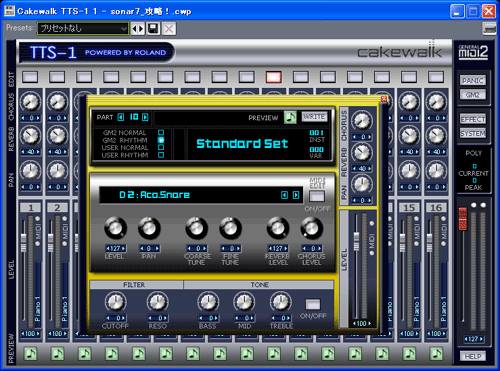Open the SYSTEM settings
Screen dimensions: 500x371
(x=473, y=133)
